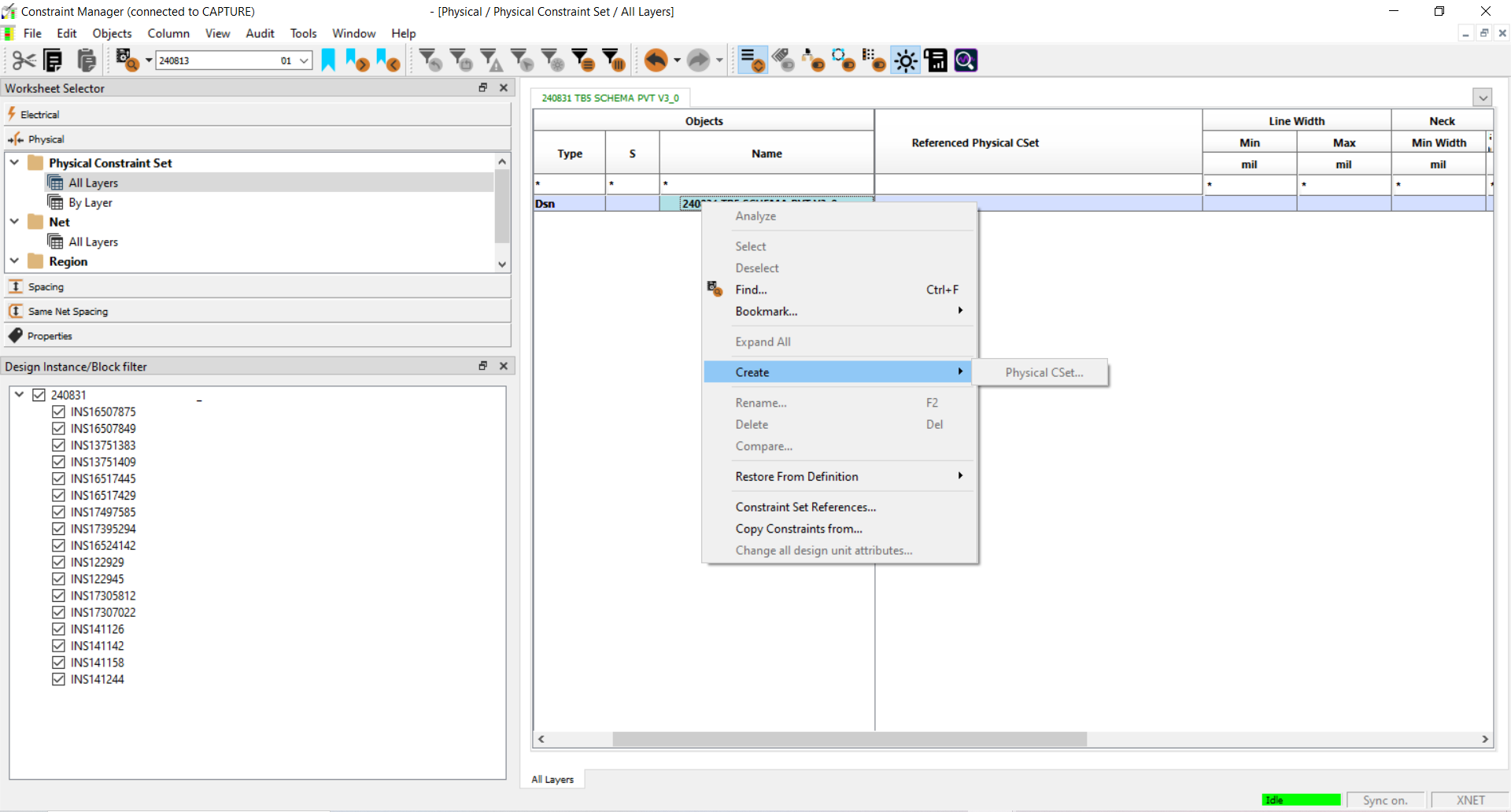Click the Name column filter field
This screenshot has height=812, width=1511.
point(767,184)
